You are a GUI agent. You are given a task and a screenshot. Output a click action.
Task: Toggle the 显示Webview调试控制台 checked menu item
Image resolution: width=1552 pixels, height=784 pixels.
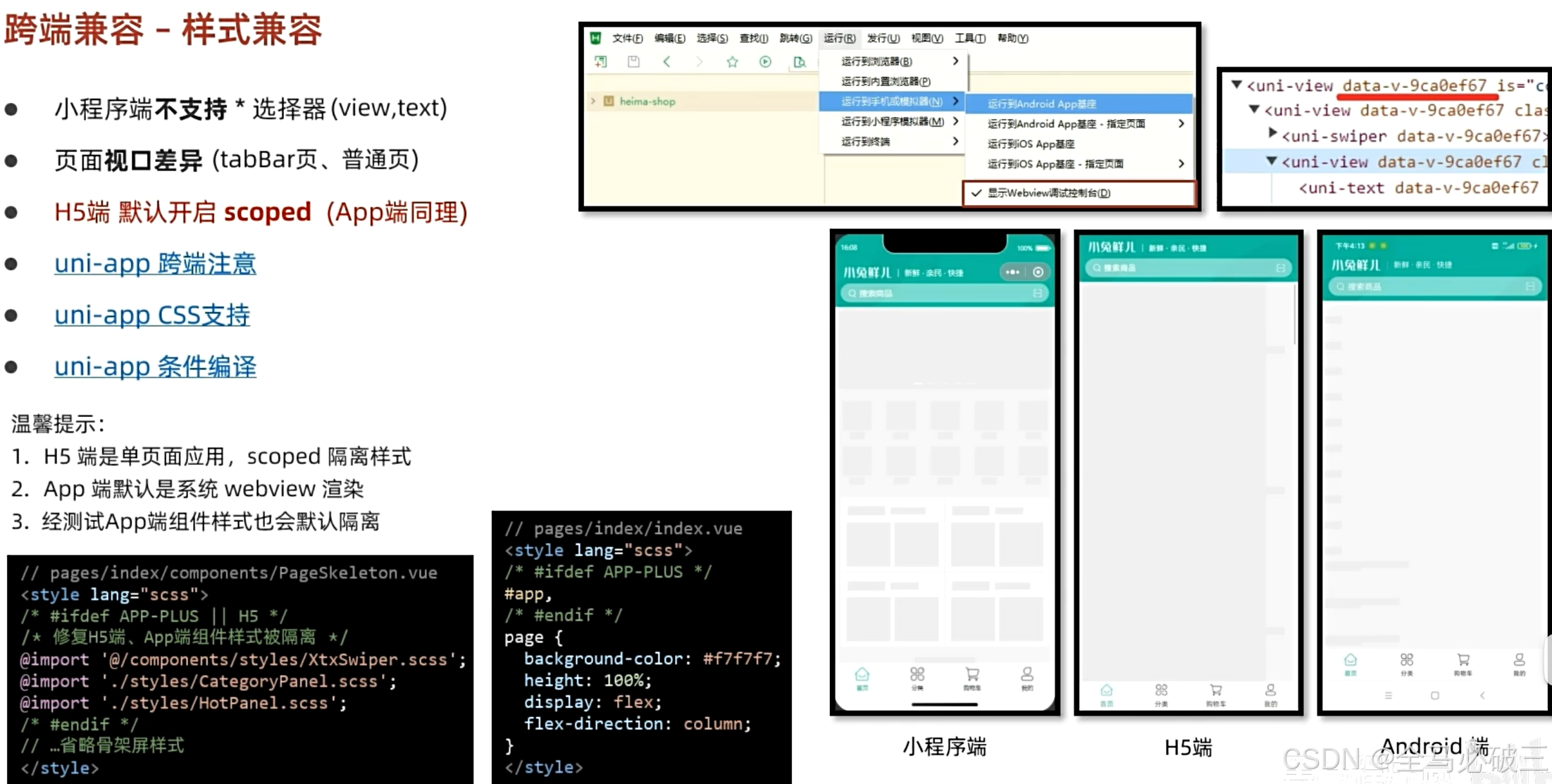[1048, 193]
